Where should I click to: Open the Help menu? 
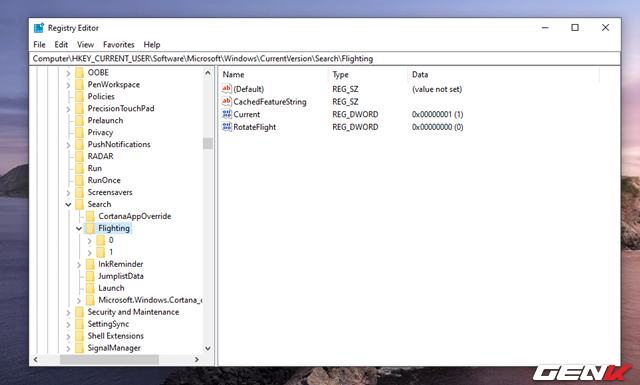pyautogui.click(x=152, y=45)
